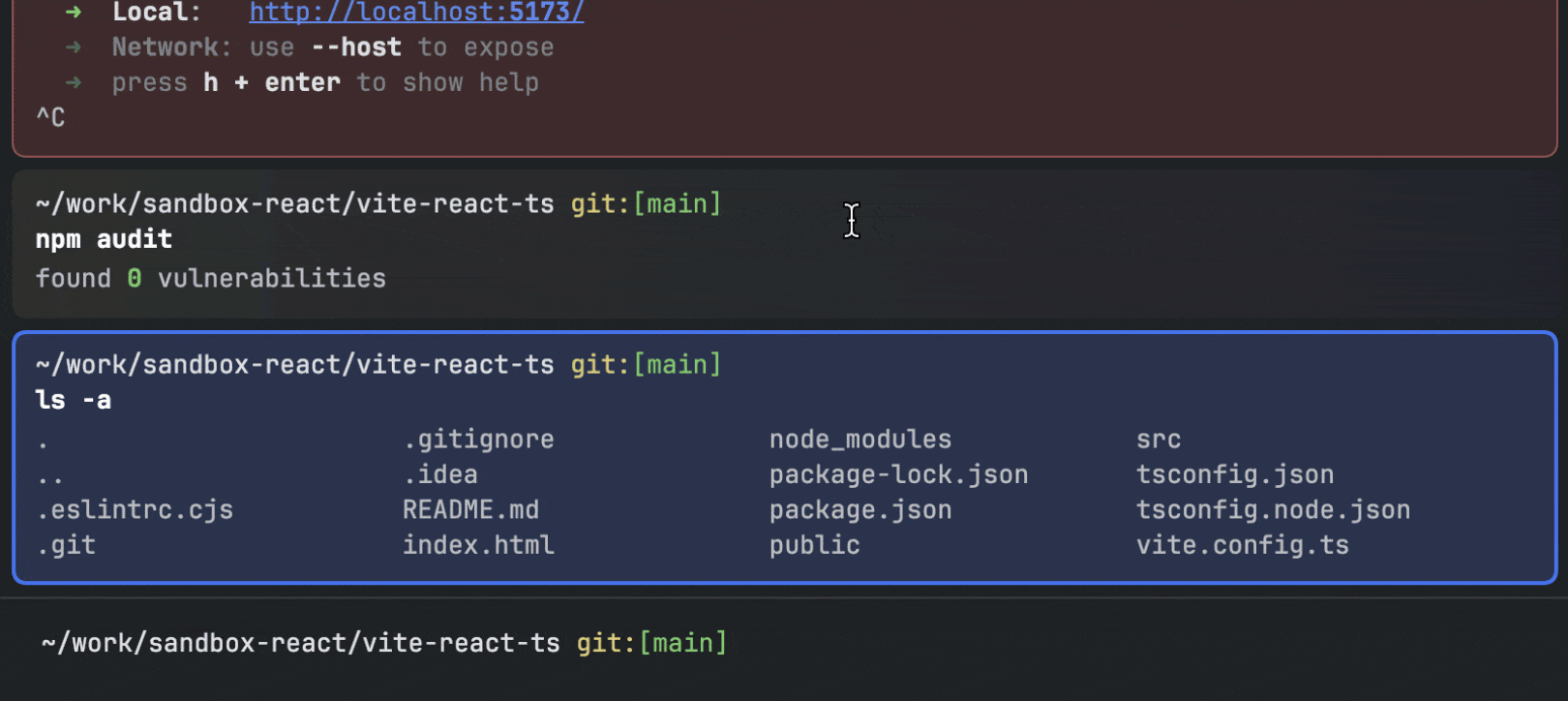1568x701 pixels.
Task: Click the public directory entry
Action: (x=814, y=546)
